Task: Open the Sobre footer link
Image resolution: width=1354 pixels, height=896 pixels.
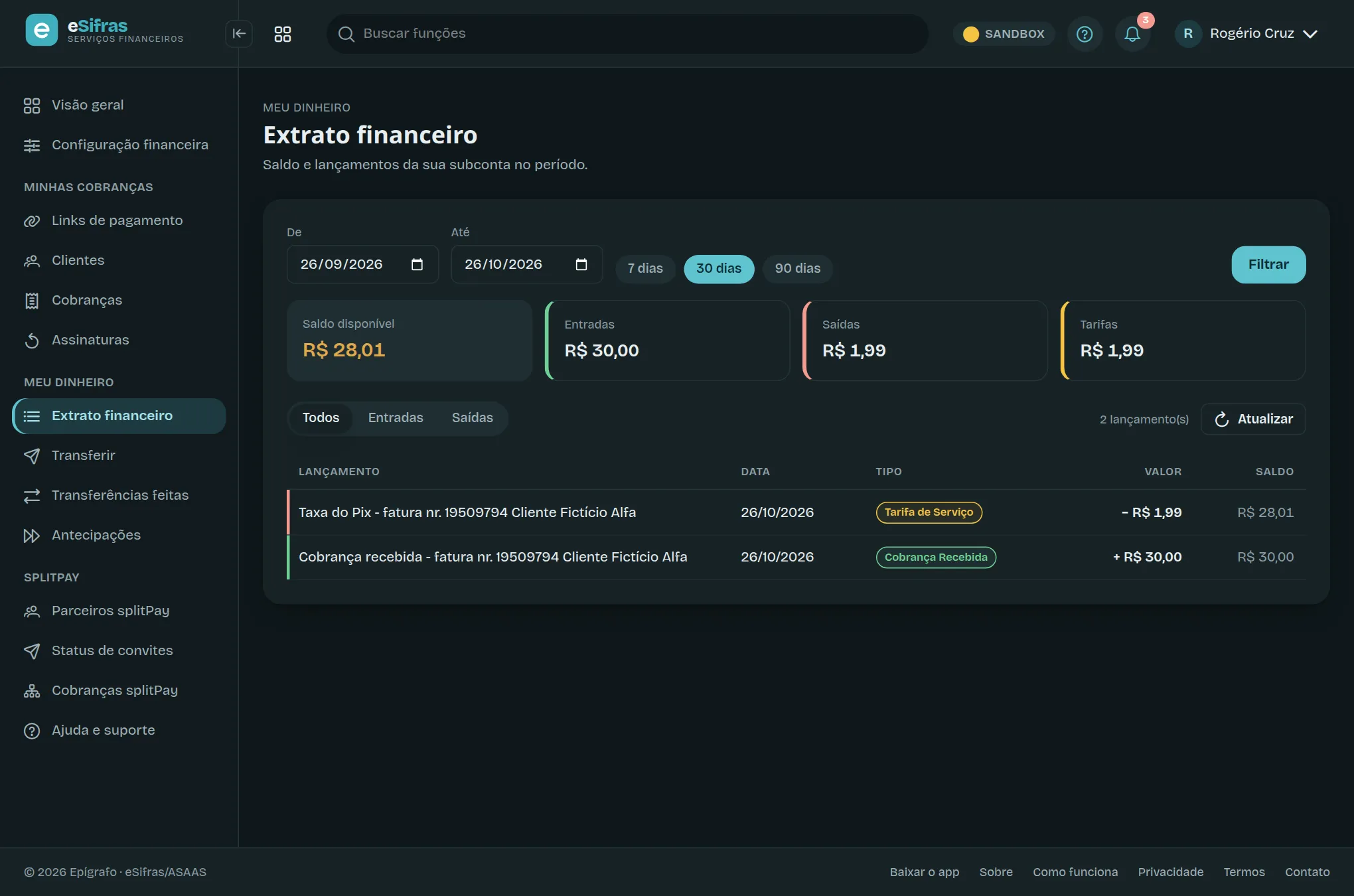Action: pyautogui.click(x=996, y=872)
